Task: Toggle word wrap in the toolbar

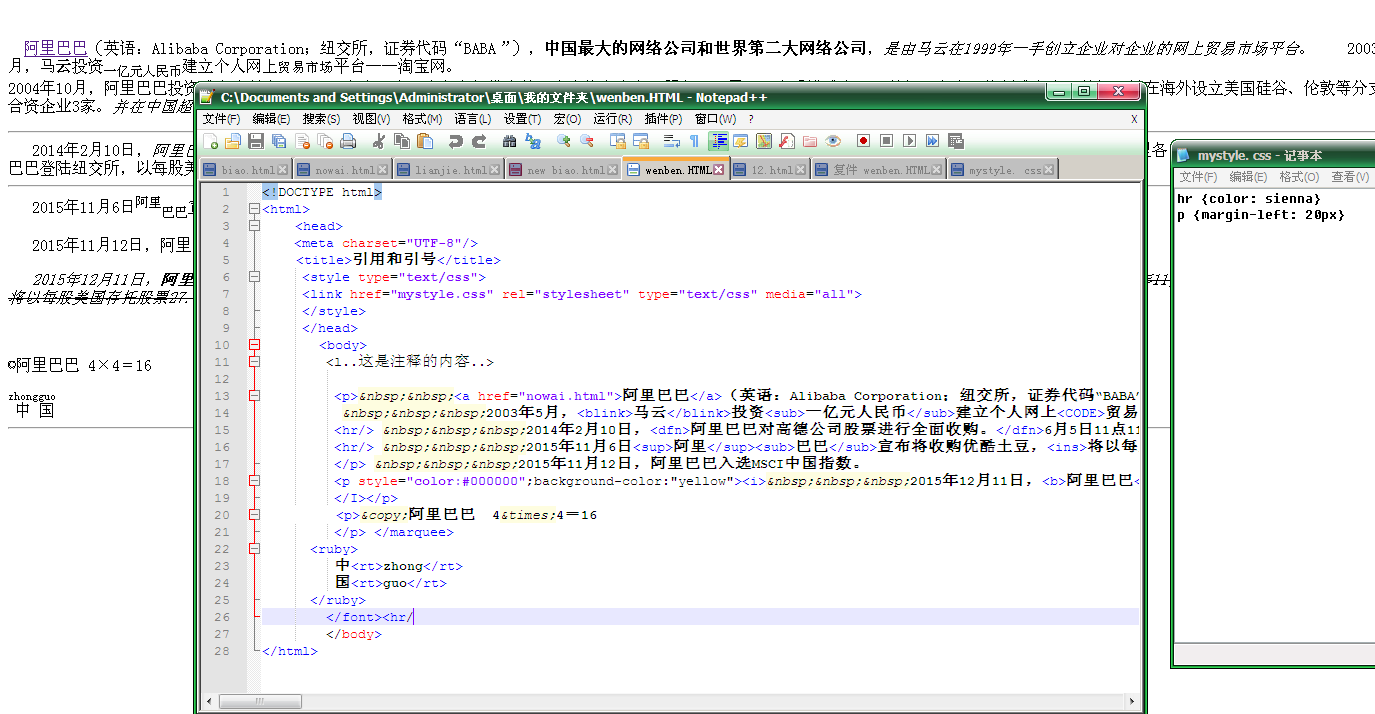Action: 672,141
